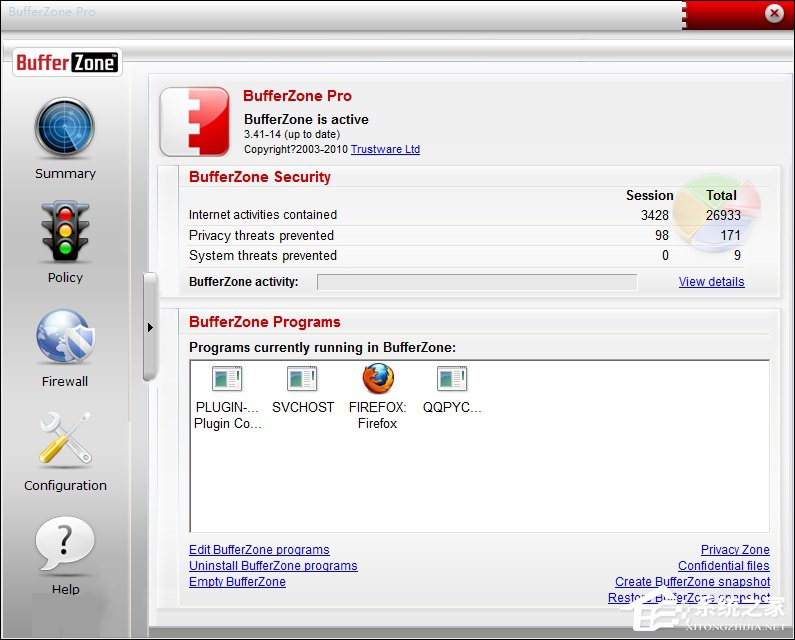The height and width of the screenshot is (640, 795).
Task: Click the red BufferZone Pro shield icon
Action: point(195,121)
